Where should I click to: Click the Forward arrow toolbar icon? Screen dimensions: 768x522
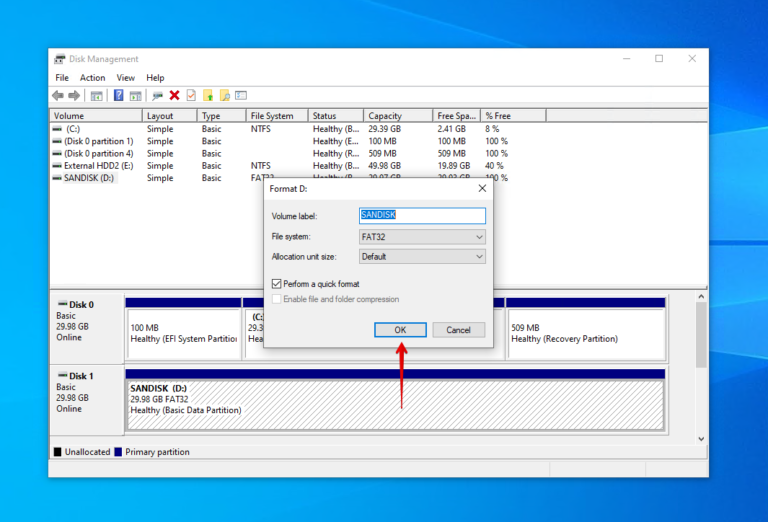coord(74,96)
